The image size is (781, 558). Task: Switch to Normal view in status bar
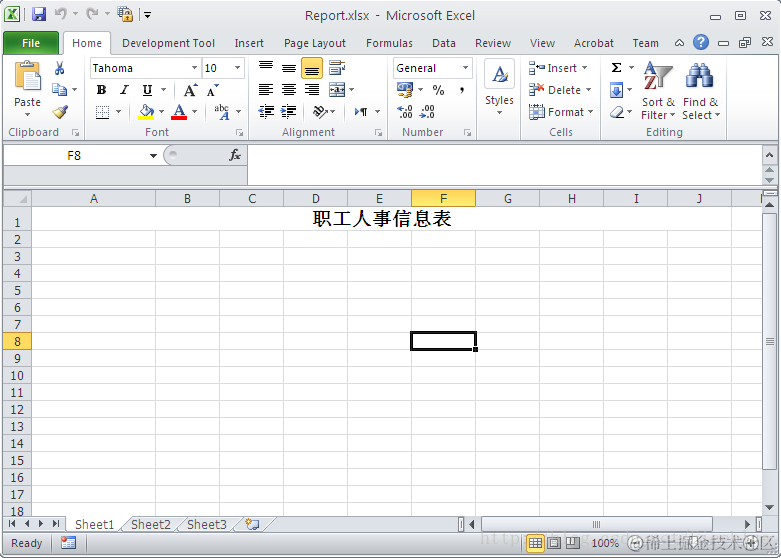click(x=535, y=543)
